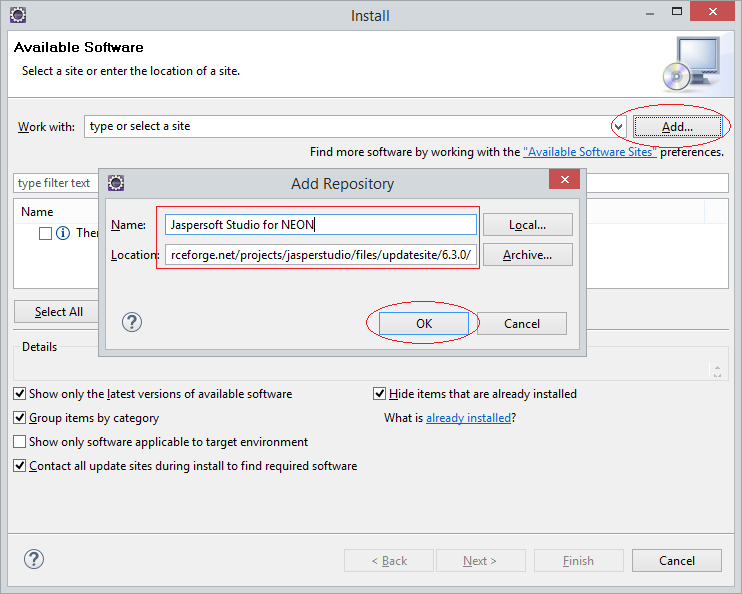The height and width of the screenshot is (594, 742).
Task: Toggle Show only the latest versions checkbox
Action: tap(19, 394)
